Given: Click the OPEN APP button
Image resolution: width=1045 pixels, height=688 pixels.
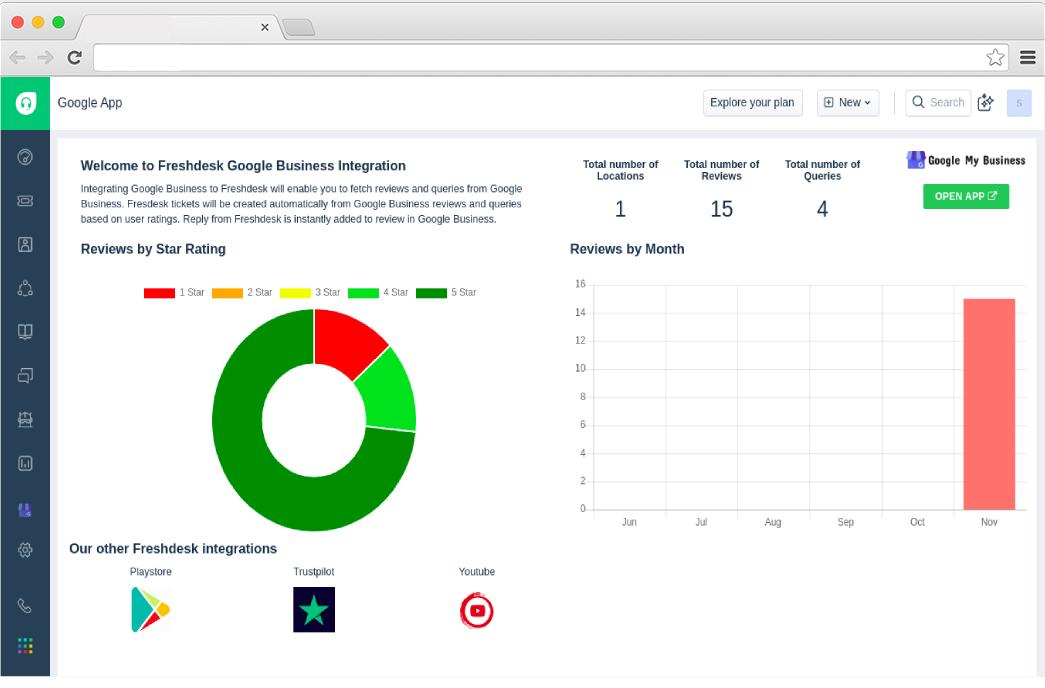Looking at the screenshot, I should point(966,196).
